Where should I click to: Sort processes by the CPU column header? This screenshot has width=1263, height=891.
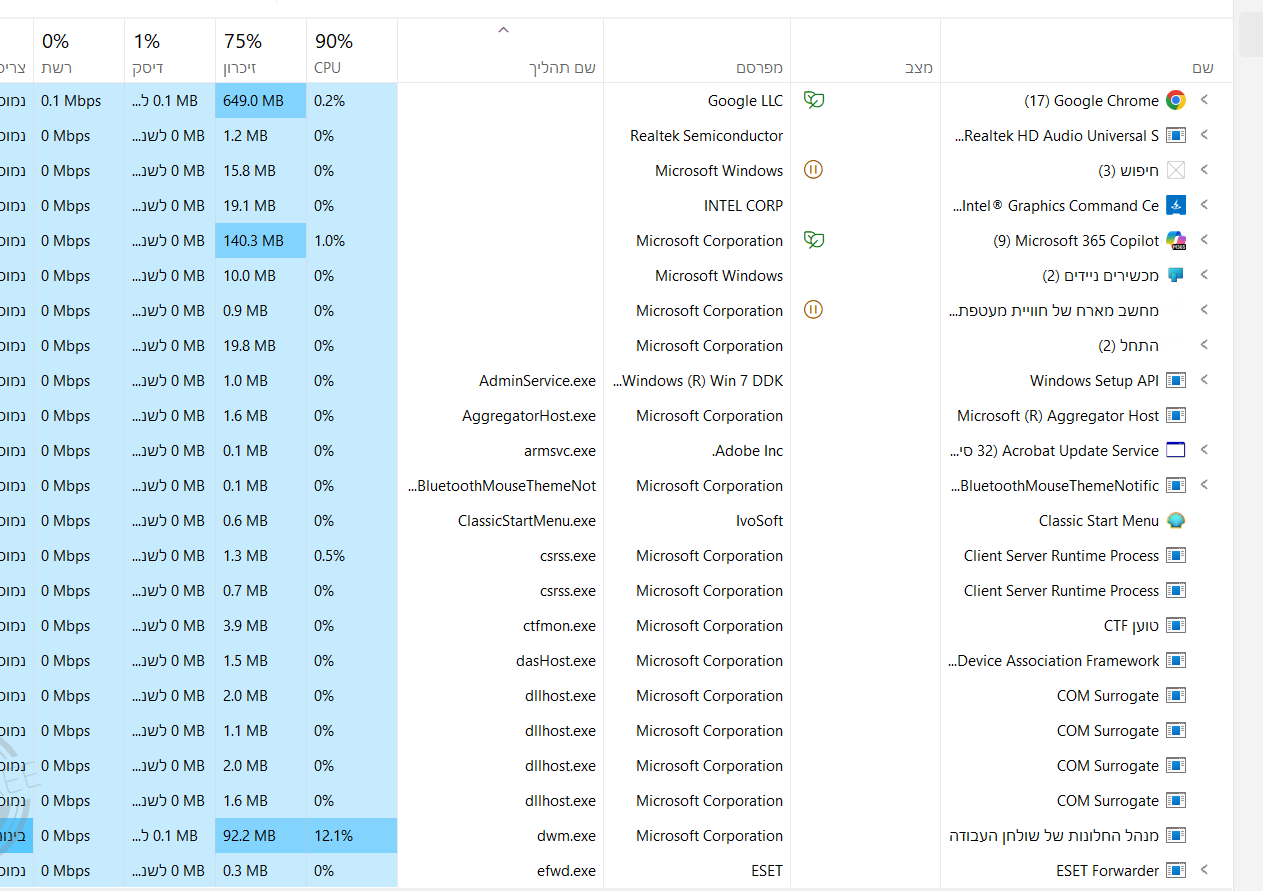click(352, 51)
